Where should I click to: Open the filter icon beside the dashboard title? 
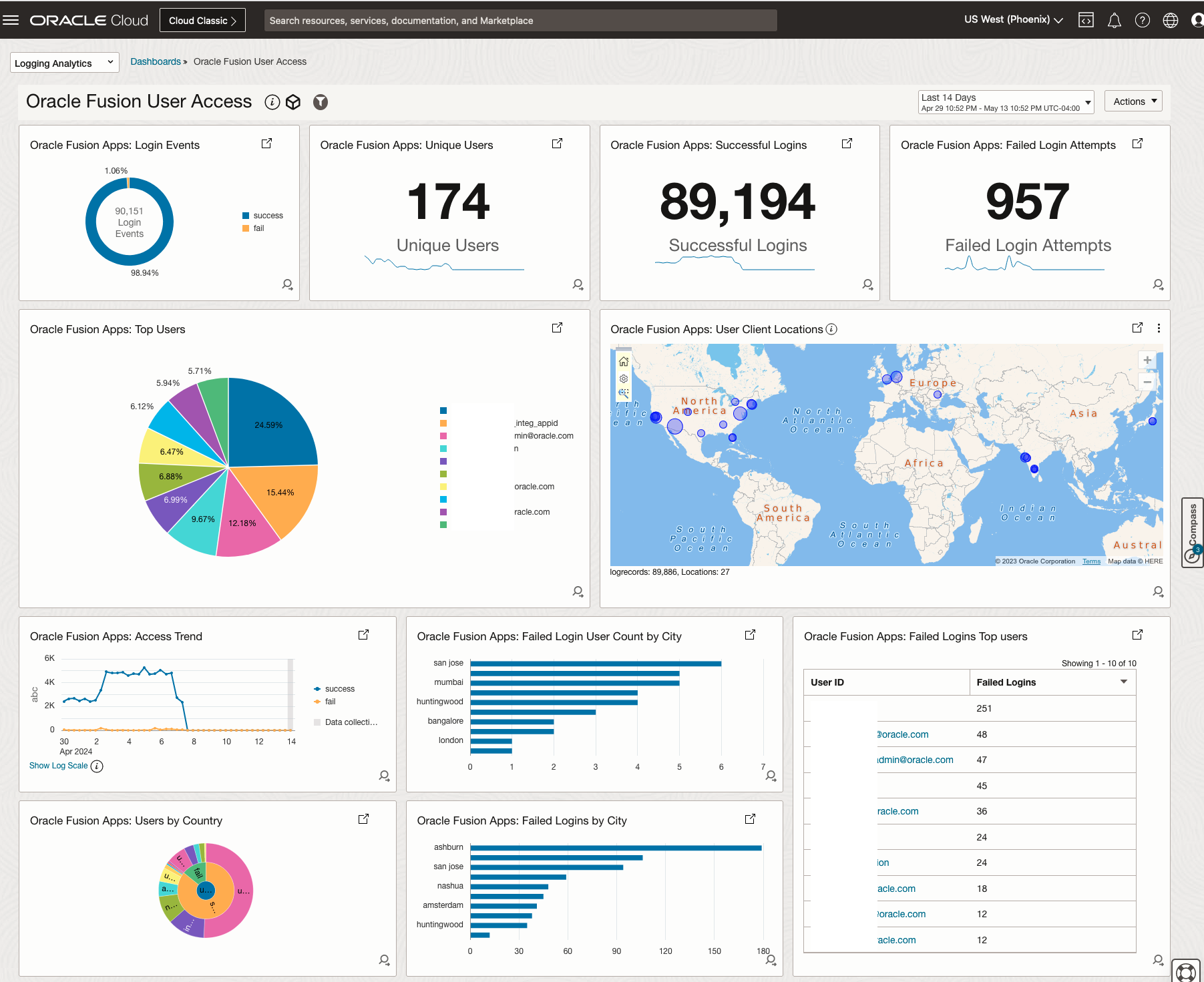click(321, 101)
